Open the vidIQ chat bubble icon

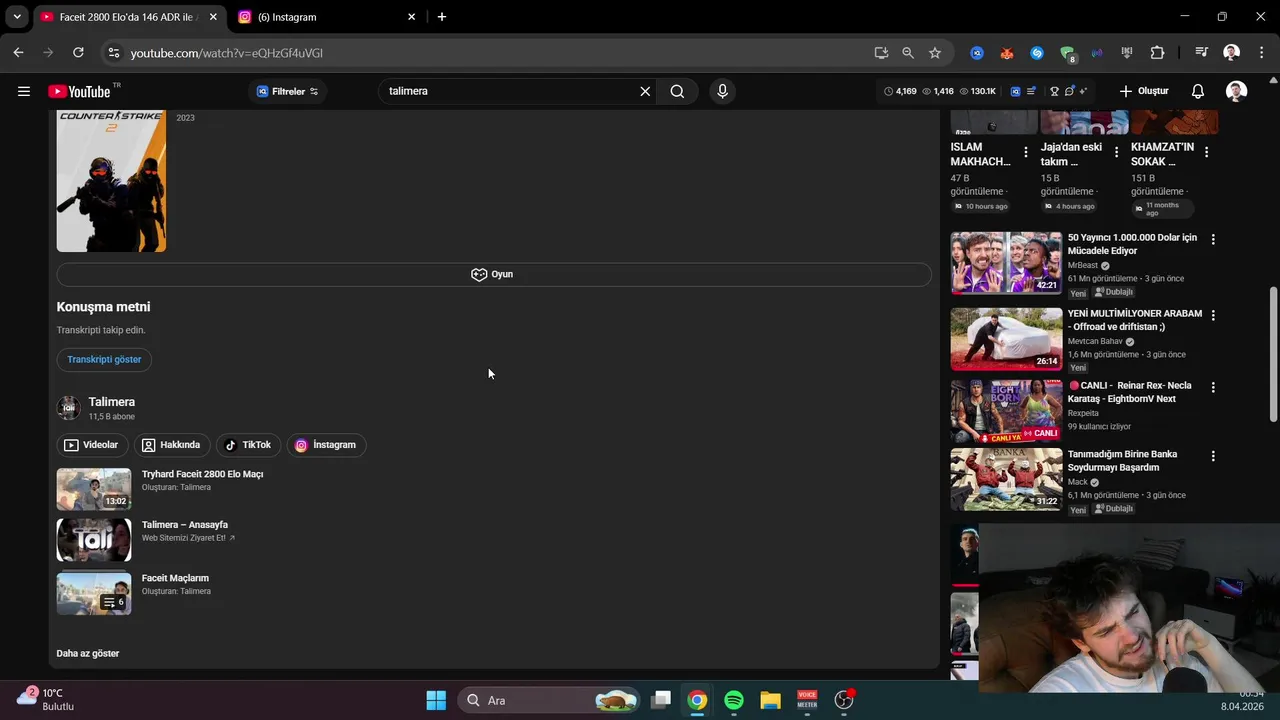1069,91
